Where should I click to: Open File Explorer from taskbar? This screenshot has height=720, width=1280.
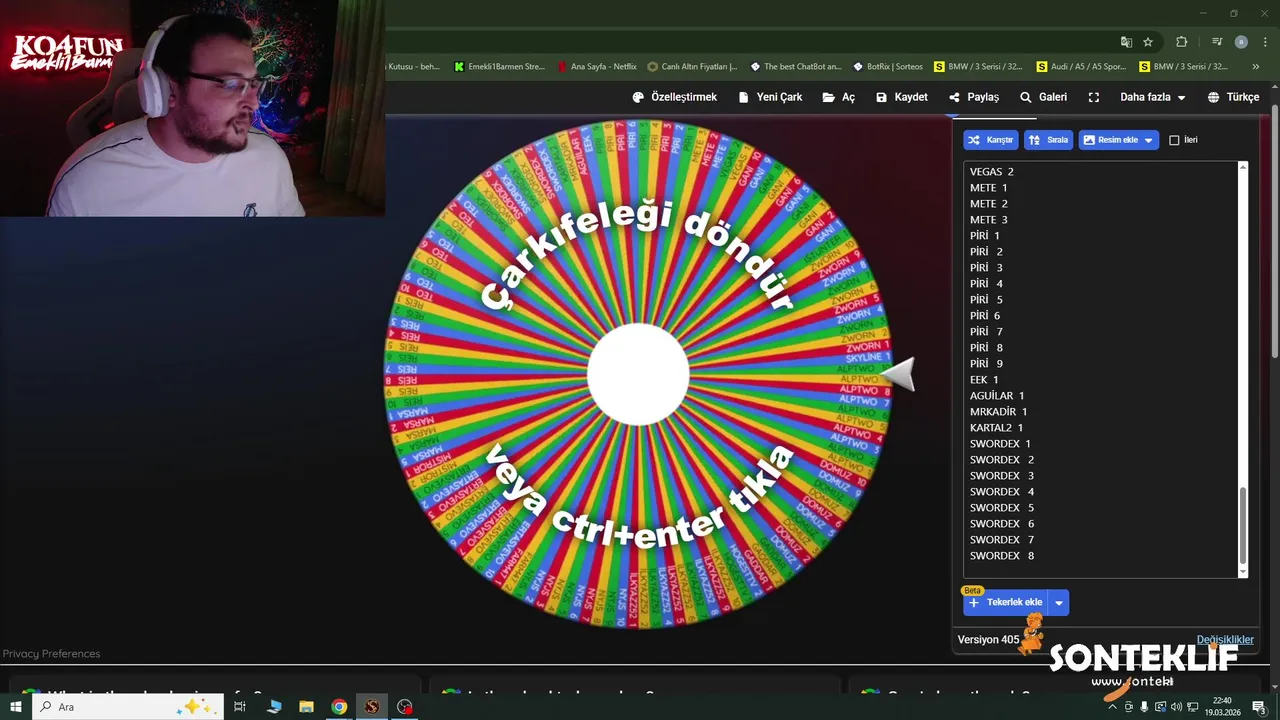pos(307,707)
